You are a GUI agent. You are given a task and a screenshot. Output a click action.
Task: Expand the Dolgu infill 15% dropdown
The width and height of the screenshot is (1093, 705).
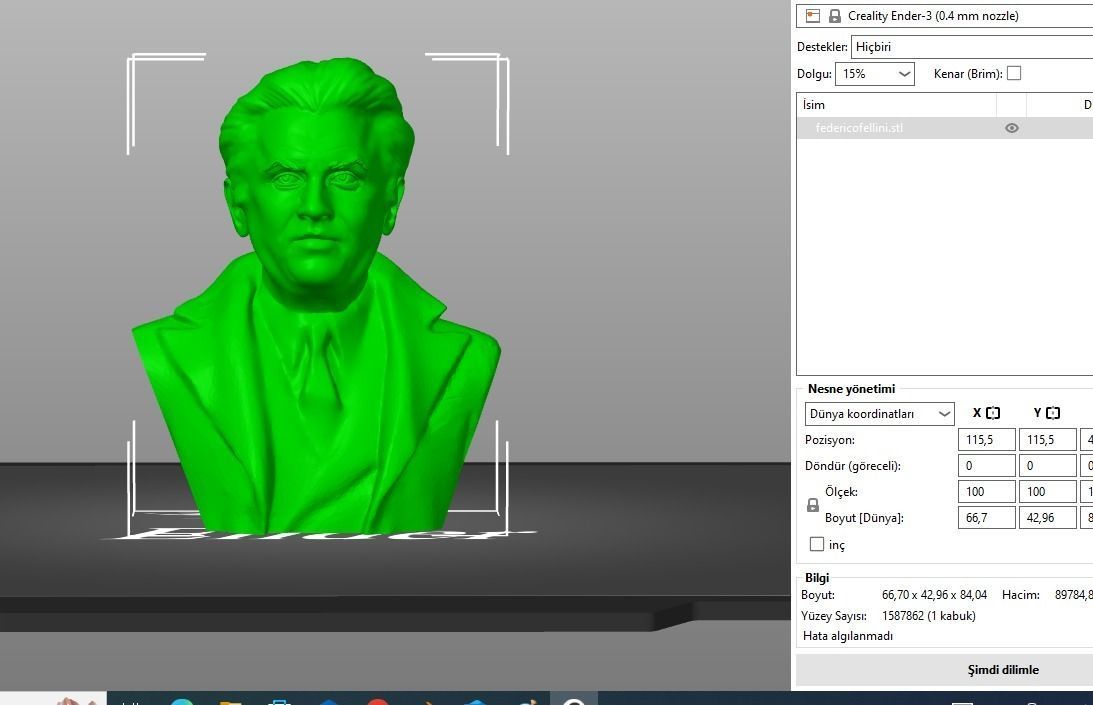(x=875, y=73)
